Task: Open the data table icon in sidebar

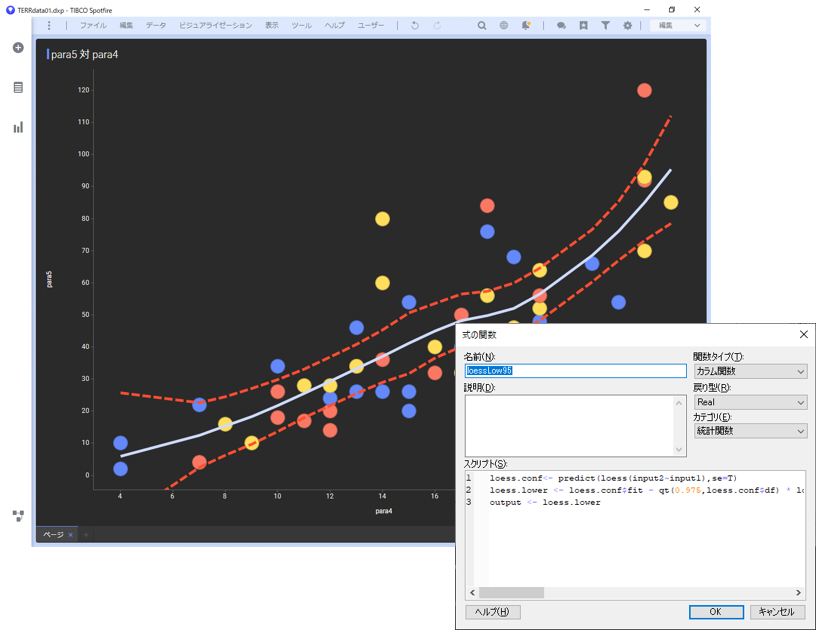Action: [x=18, y=87]
